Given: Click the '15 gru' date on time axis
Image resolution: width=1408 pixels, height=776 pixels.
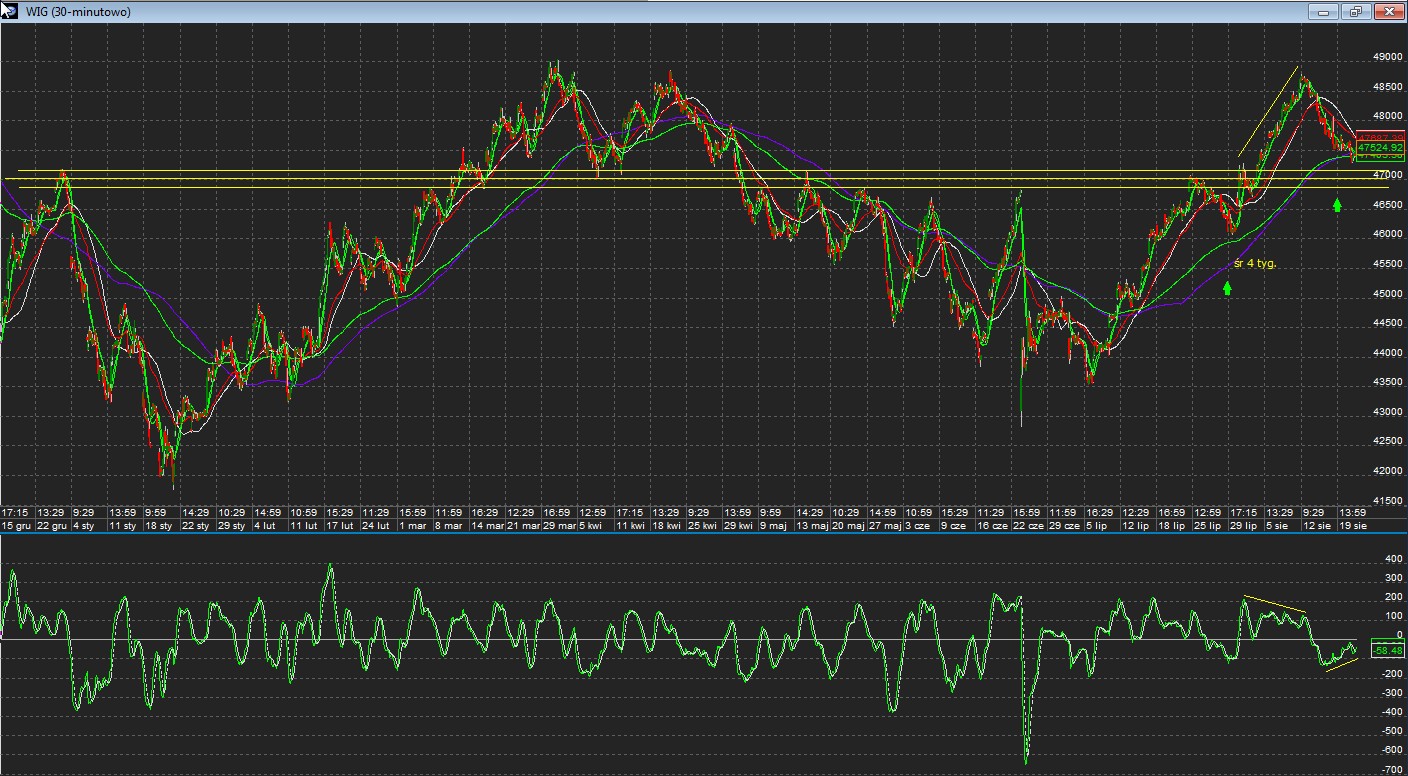Looking at the screenshot, I should point(17,525).
